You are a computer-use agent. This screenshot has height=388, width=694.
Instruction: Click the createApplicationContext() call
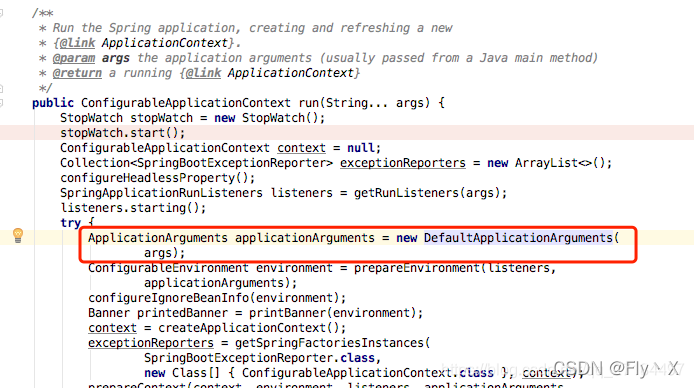pos(252,328)
